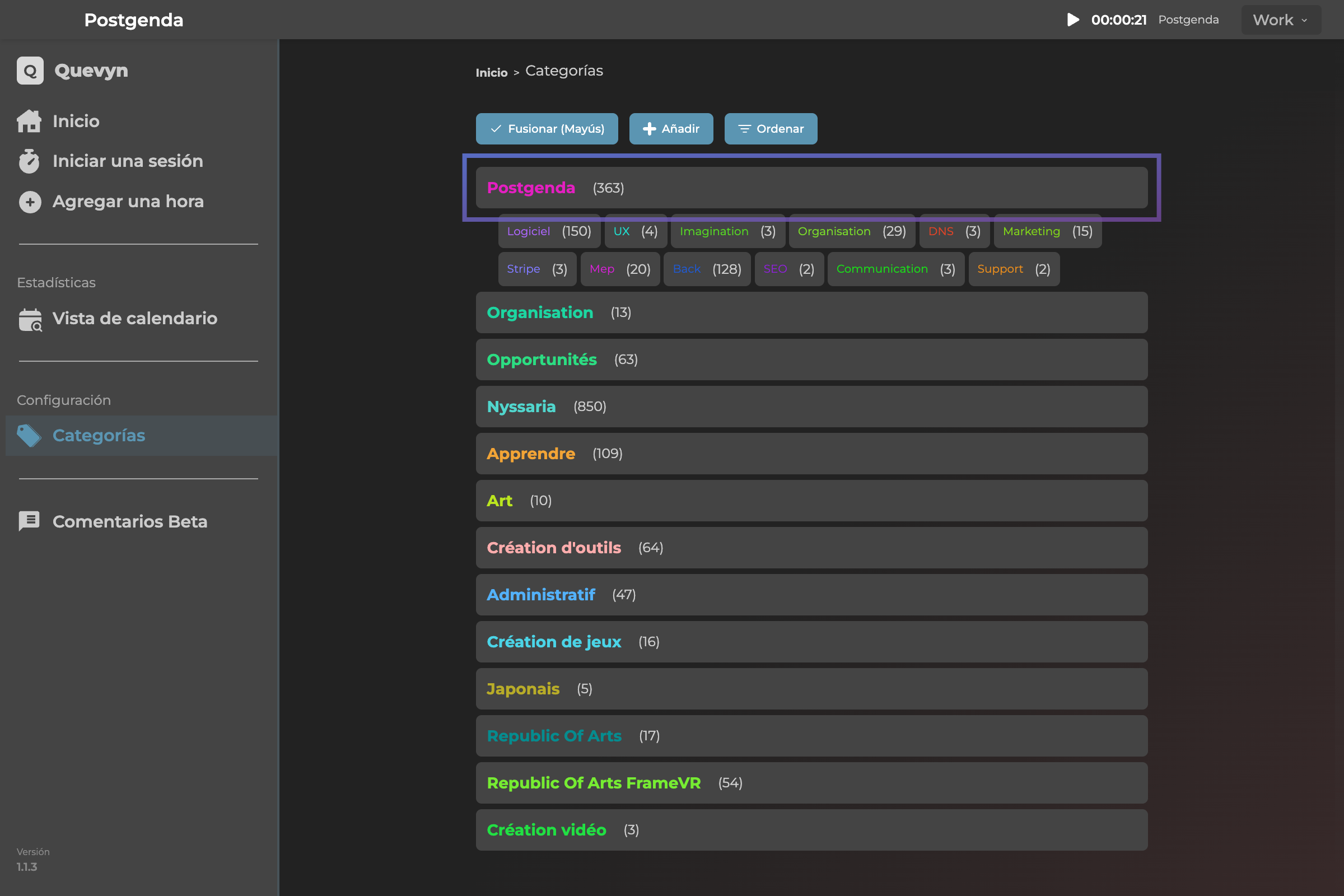Open the Opportunités (63) category

coord(811,360)
